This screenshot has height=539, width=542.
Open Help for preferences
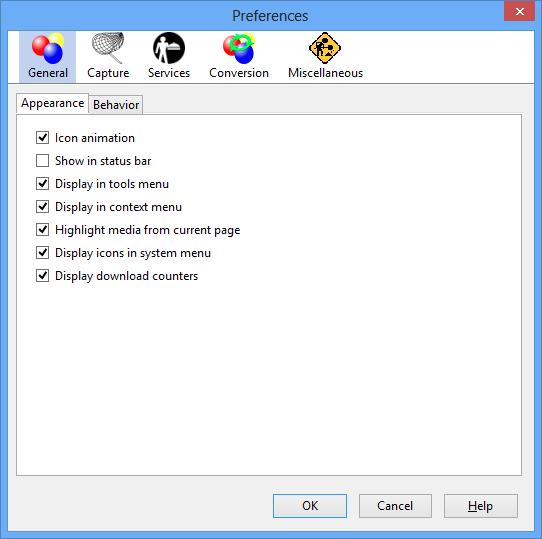pos(480,506)
